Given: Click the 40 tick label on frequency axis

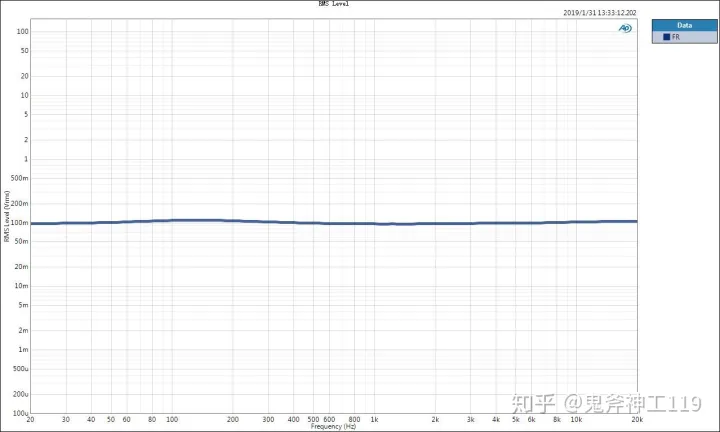Looking at the screenshot, I should point(91,420).
